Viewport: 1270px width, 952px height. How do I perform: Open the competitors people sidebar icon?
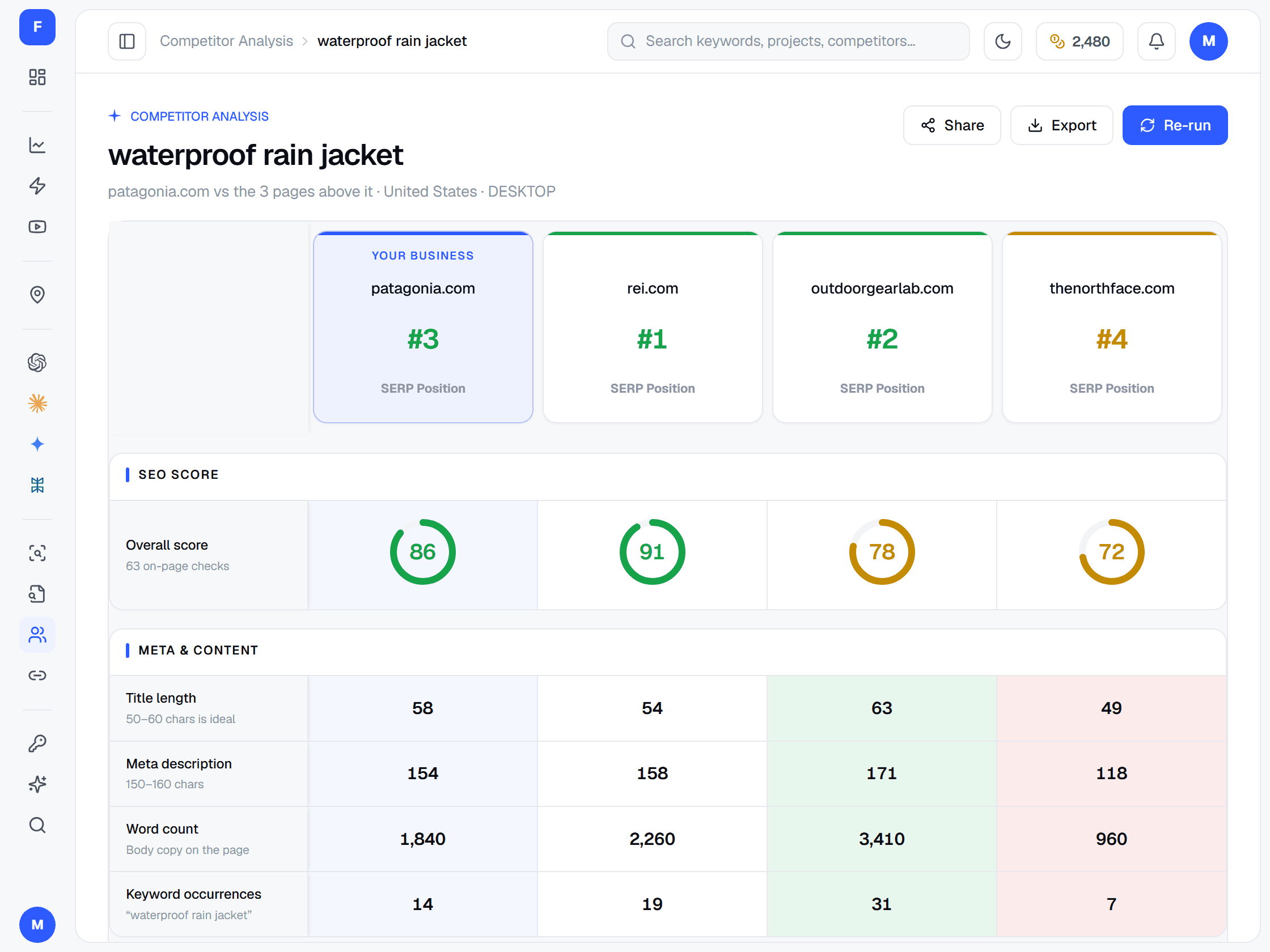pos(37,635)
